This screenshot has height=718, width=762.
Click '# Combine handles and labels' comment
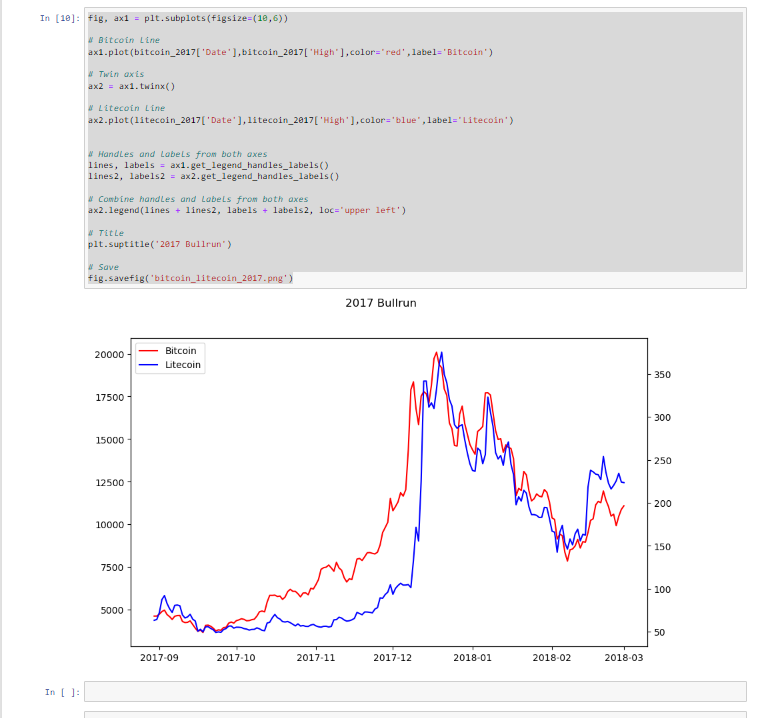[x=198, y=199]
